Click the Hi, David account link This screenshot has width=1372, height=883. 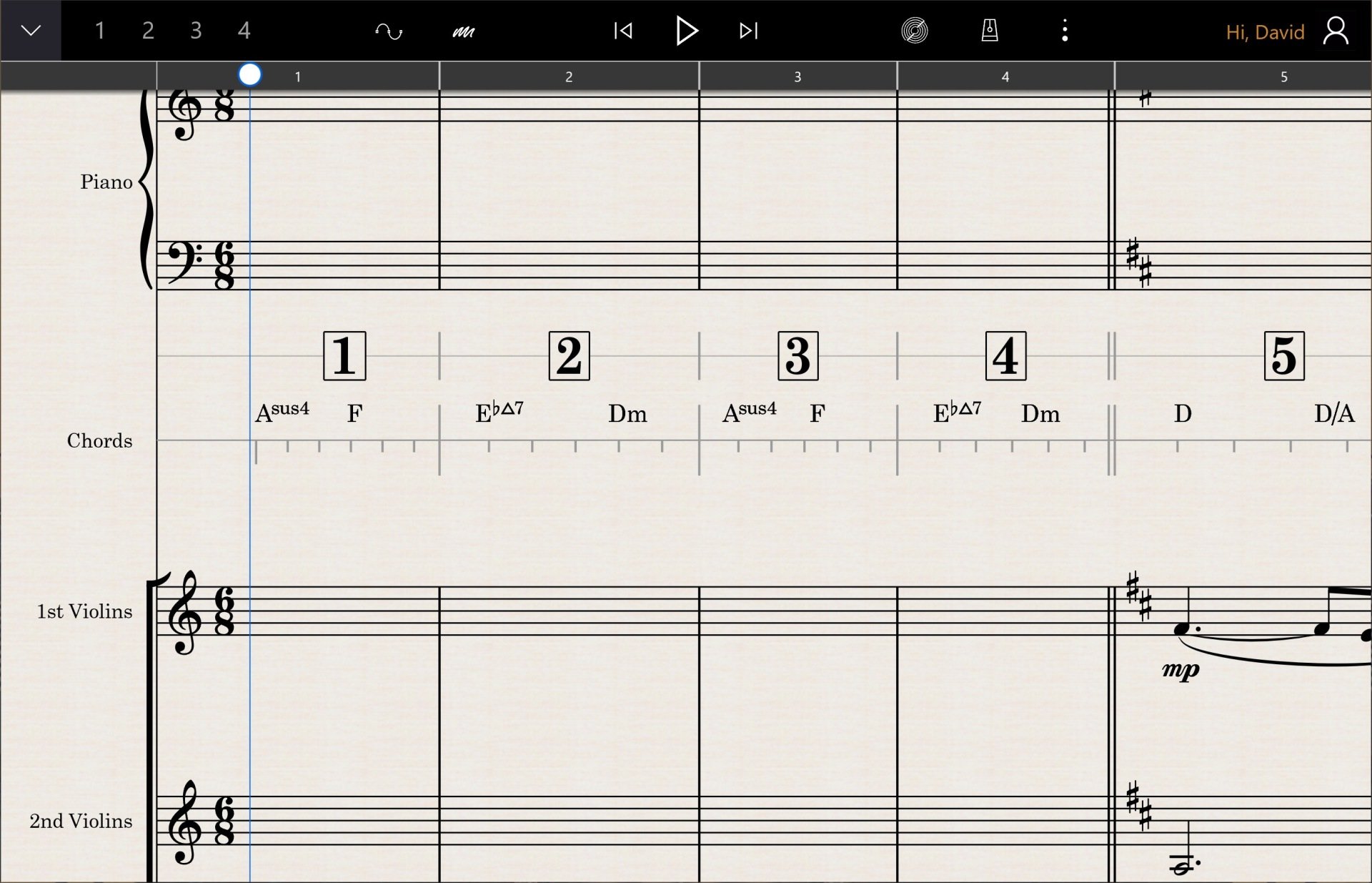pyautogui.click(x=1263, y=31)
